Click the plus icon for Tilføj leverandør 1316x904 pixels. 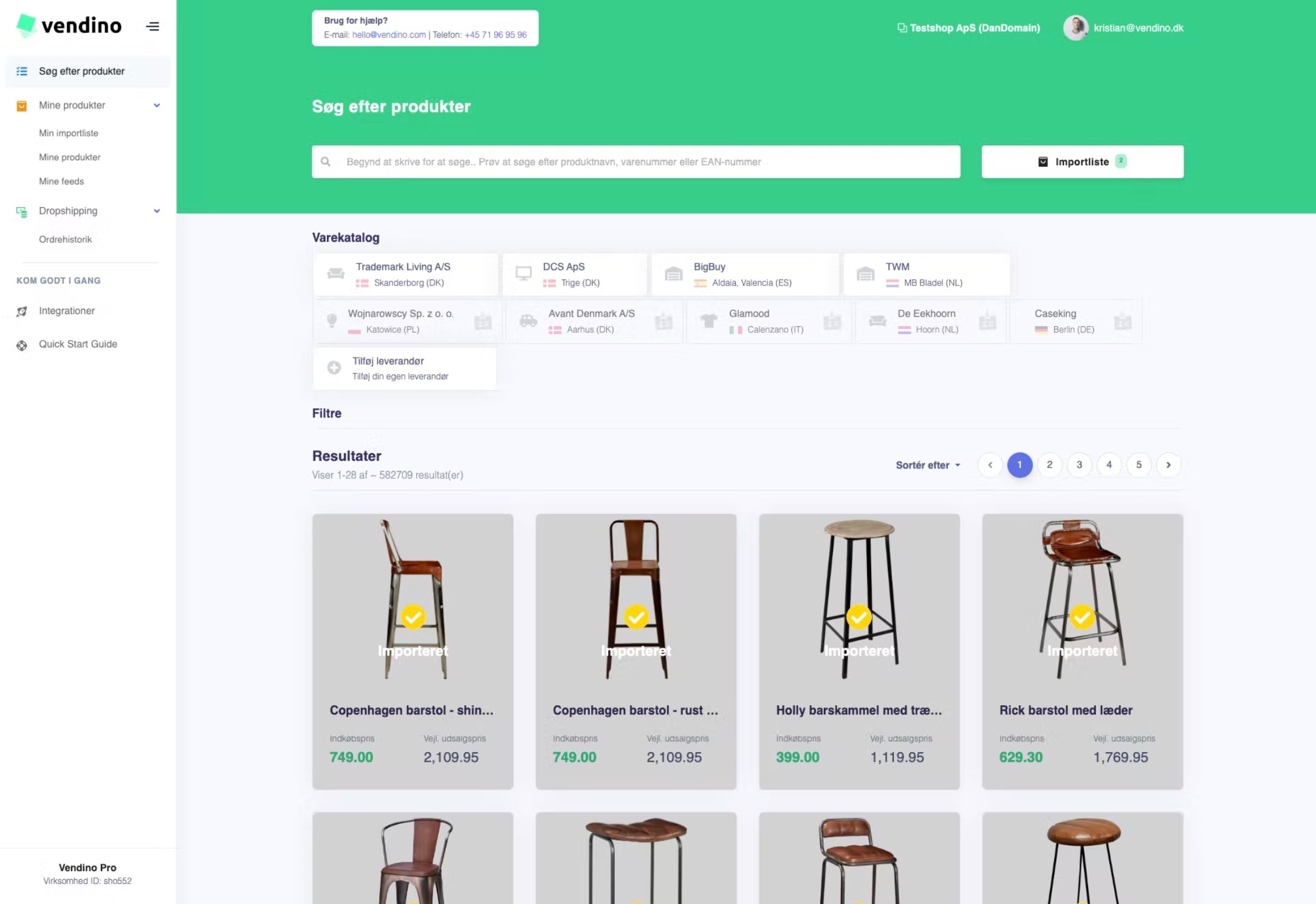pos(334,368)
